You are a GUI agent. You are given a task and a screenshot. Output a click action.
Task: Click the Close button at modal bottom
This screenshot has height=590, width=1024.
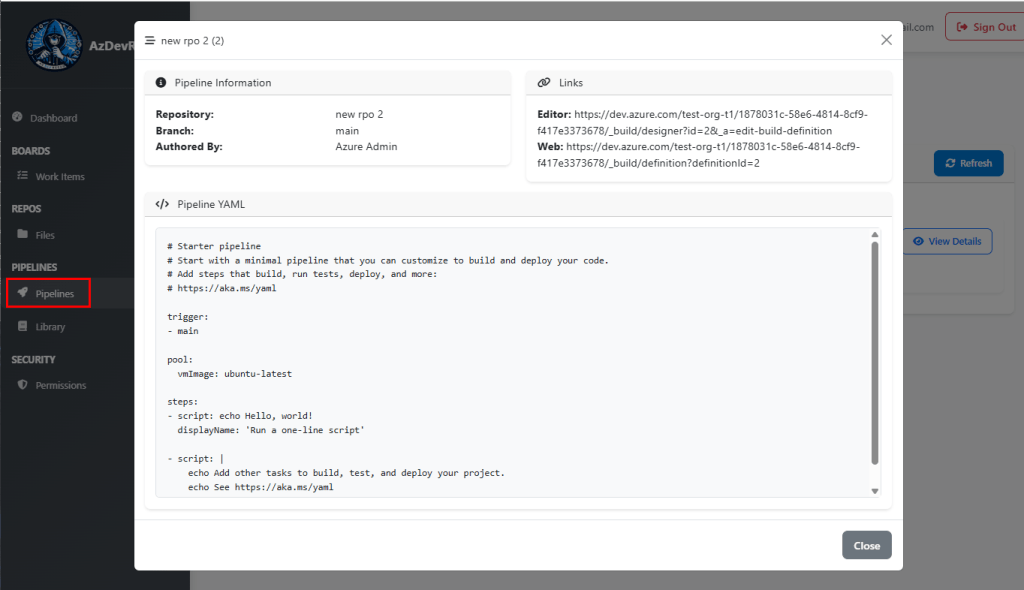point(867,545)
